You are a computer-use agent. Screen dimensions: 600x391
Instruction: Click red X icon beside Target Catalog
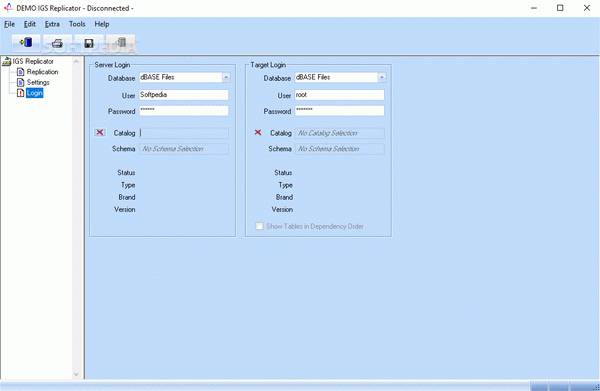(258, 132)
